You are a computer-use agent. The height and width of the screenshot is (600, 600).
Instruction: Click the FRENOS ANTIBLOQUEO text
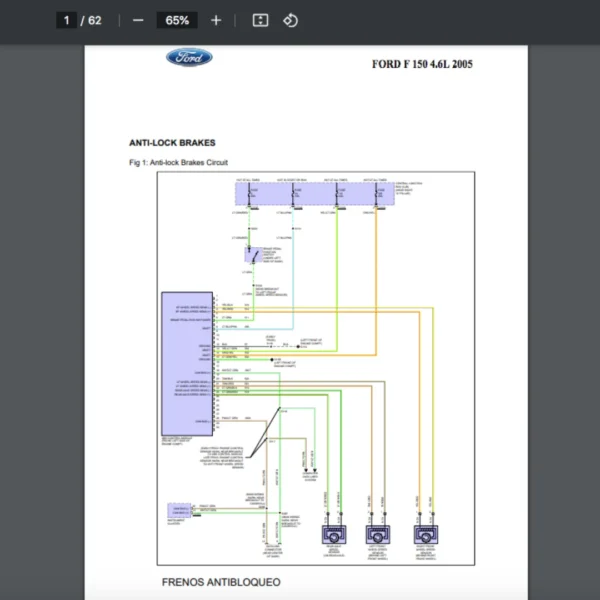(x=221, y=581)
